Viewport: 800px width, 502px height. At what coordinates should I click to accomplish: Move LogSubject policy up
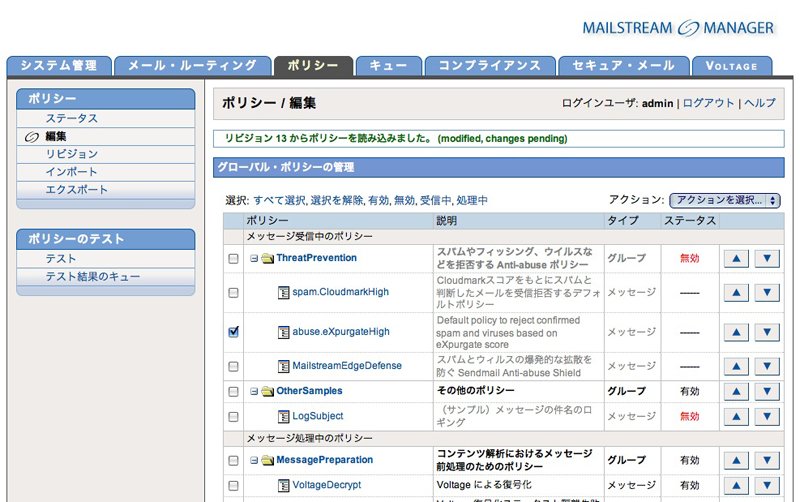(736, 416)
